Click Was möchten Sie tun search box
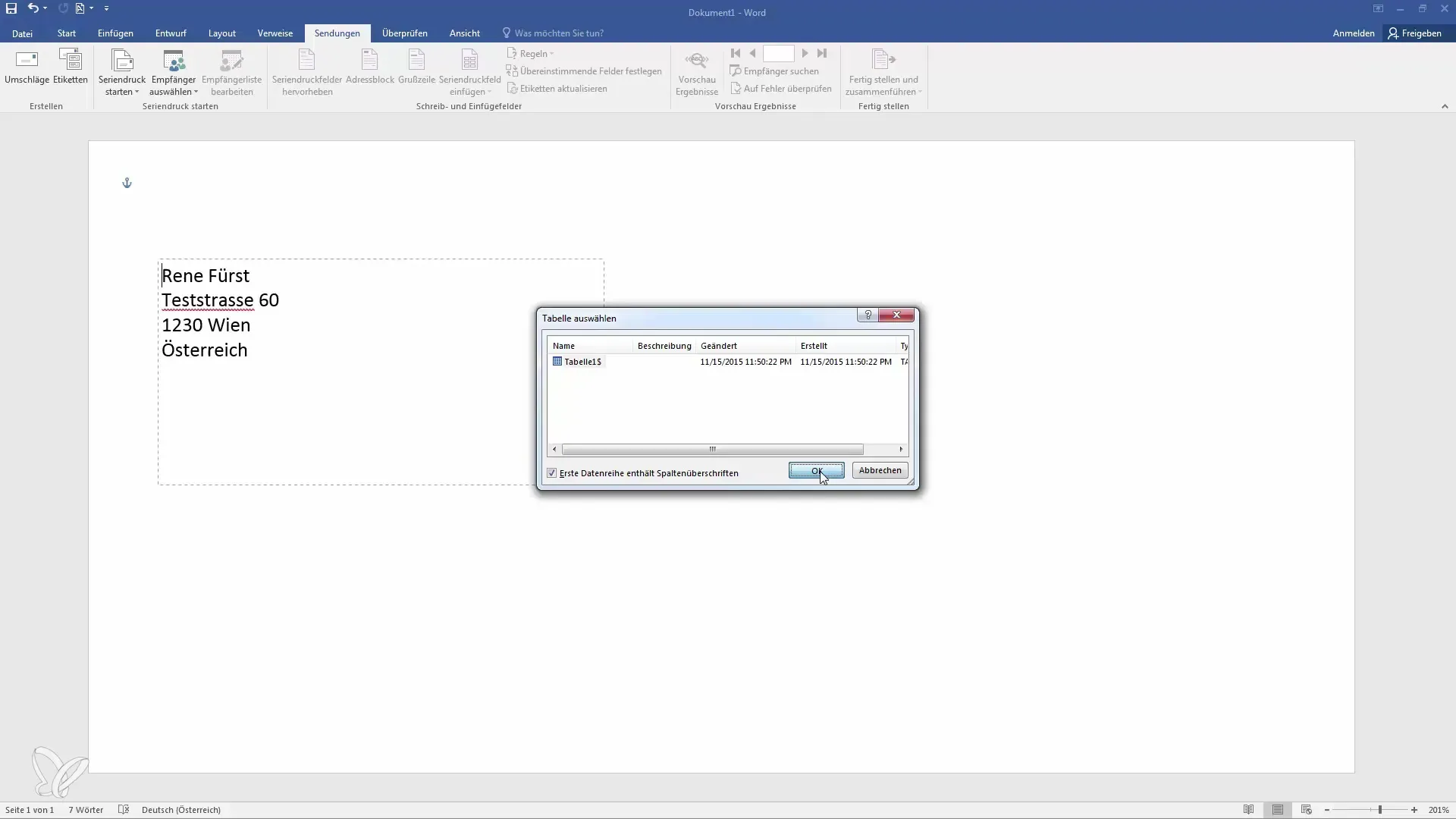The image size is (1456, 819). pos(554,33)
